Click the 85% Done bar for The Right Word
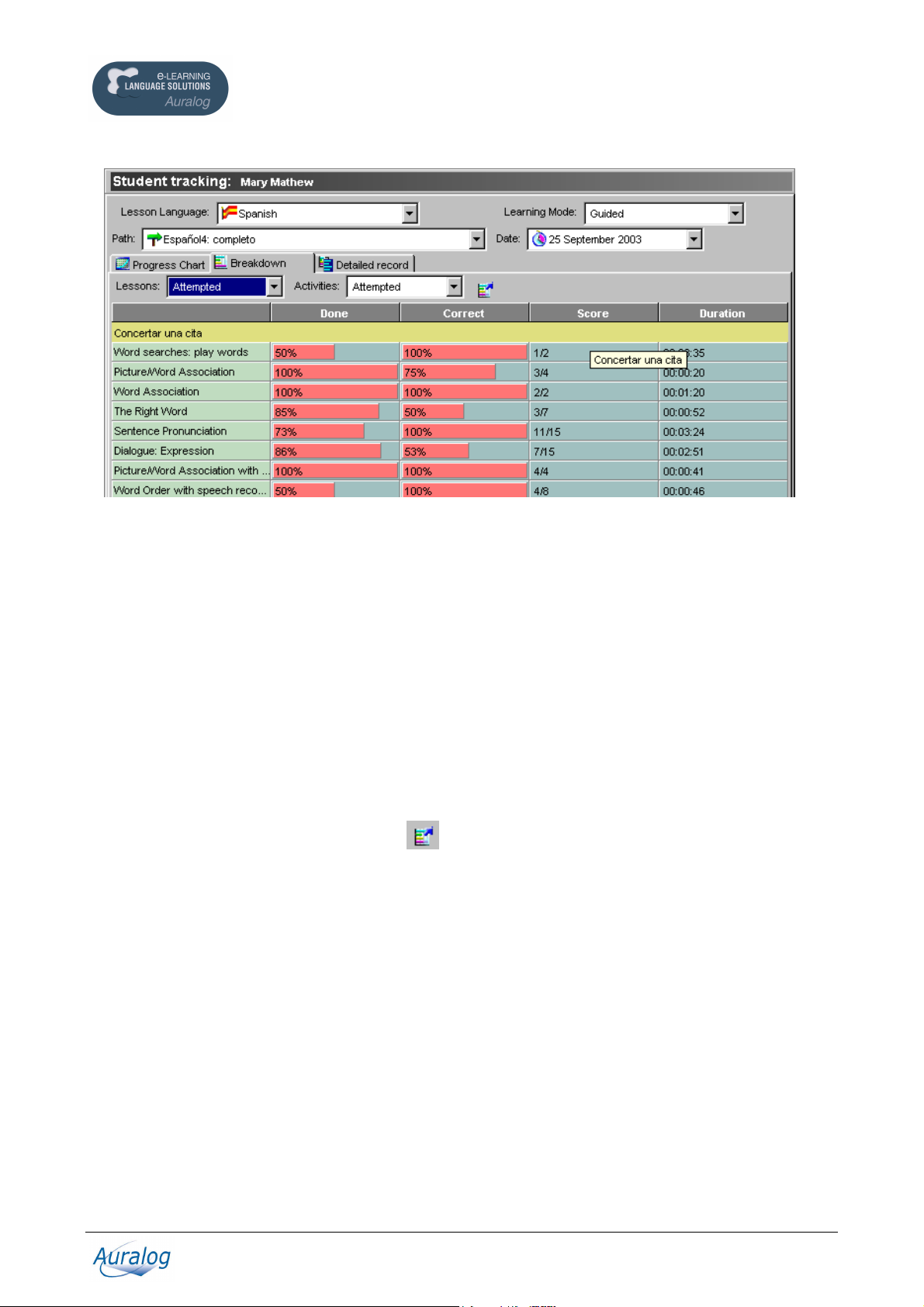The width and height of the screenshot is (924, 1307). (326, 412)
